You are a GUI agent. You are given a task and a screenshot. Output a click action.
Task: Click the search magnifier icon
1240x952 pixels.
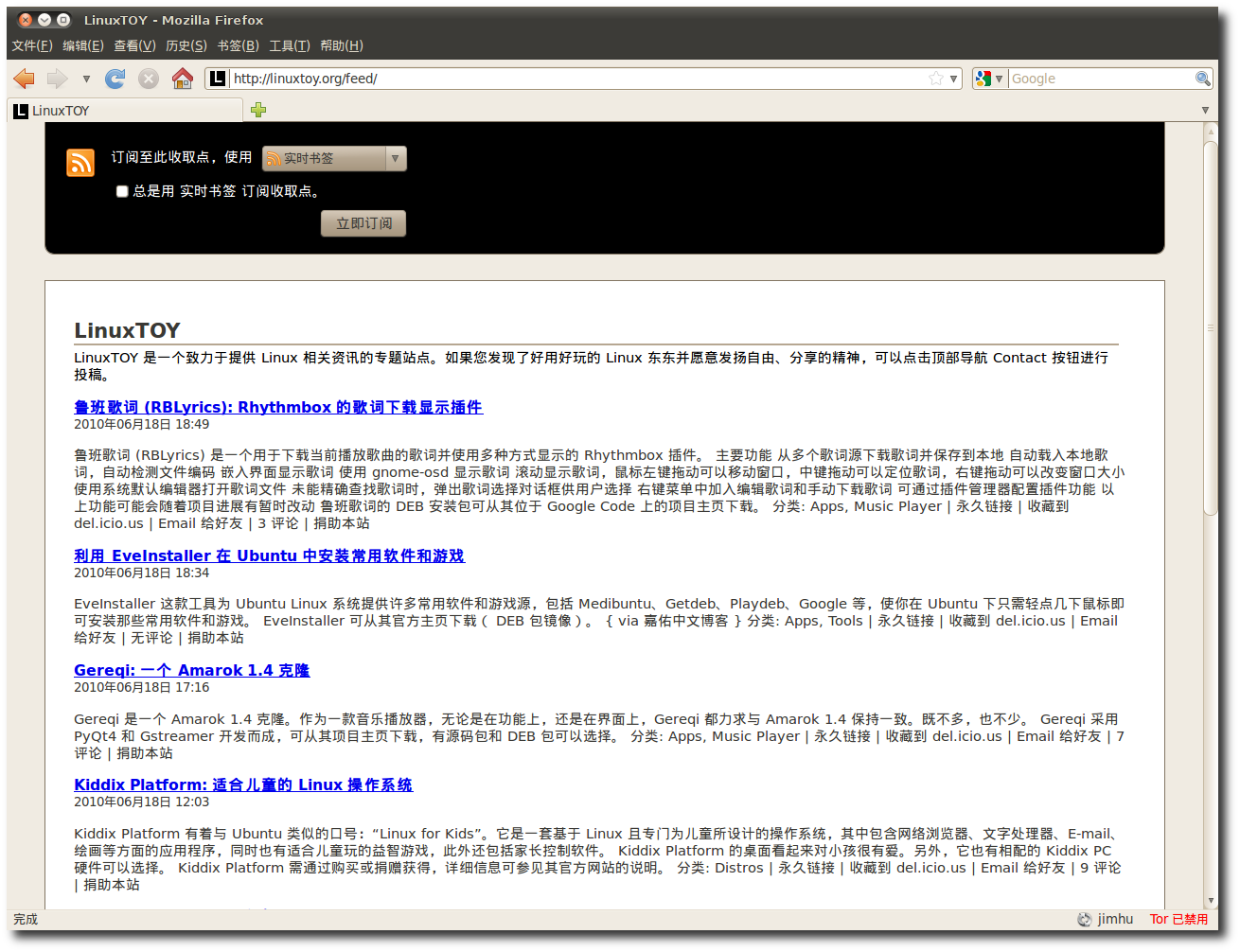pos(1202,79)
